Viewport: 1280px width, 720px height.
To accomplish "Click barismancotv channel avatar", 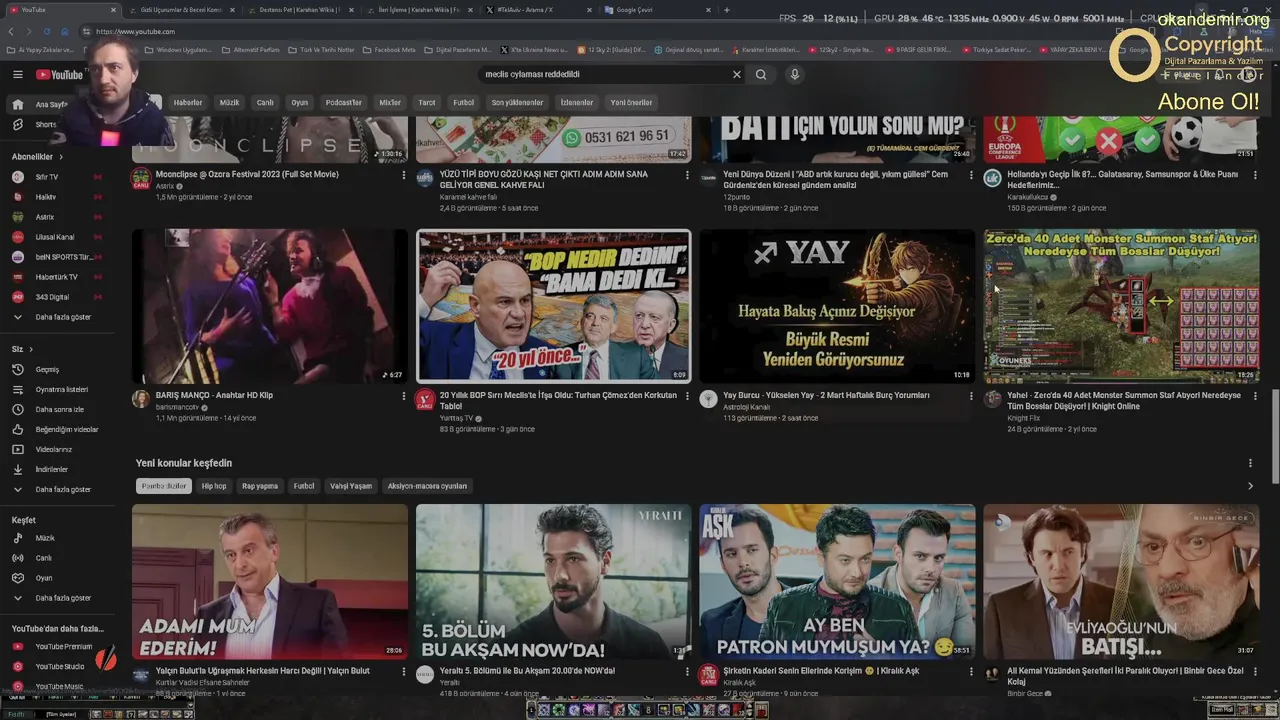I will pyautogui.click(x=141, y=399).
